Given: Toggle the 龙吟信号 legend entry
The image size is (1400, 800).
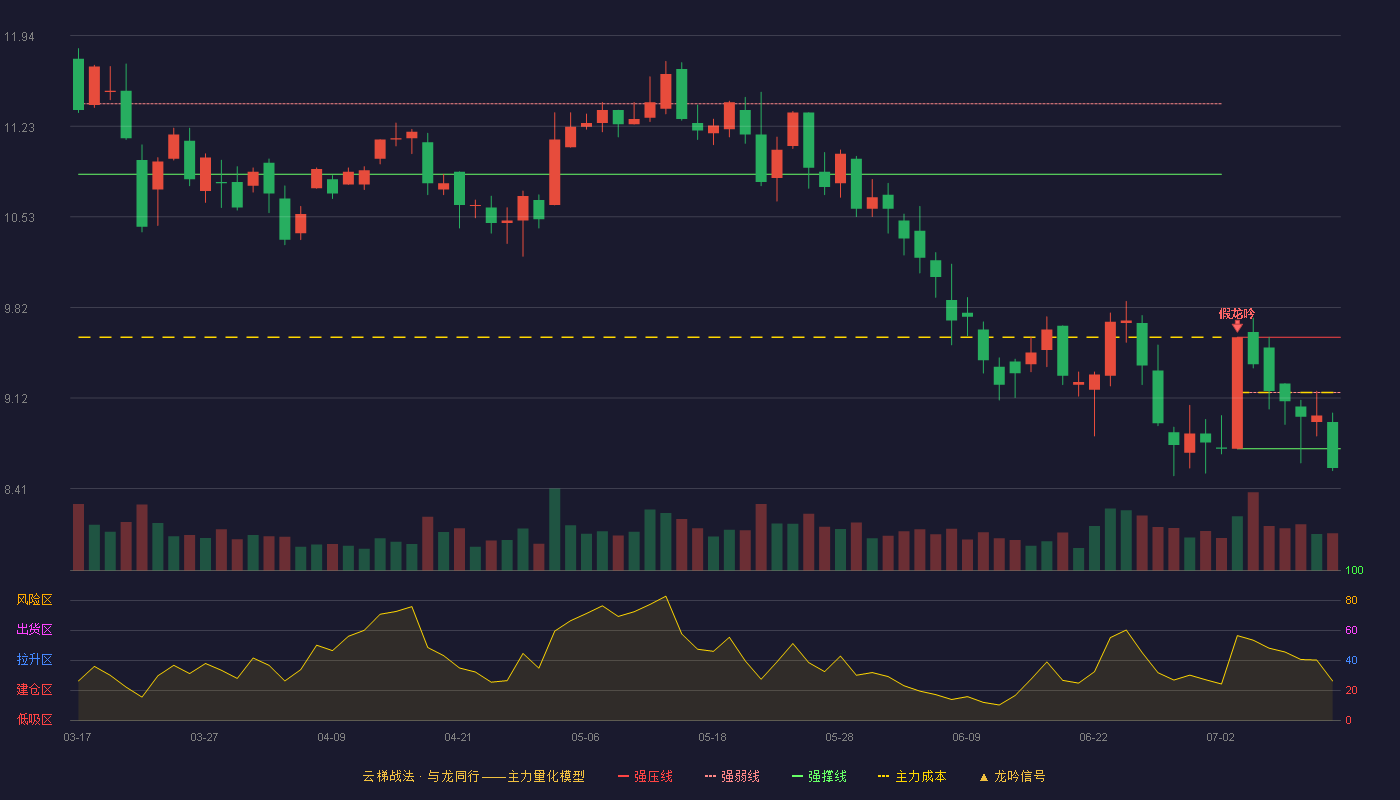Looking at the screenshot, I should (x=1012, y=776).
